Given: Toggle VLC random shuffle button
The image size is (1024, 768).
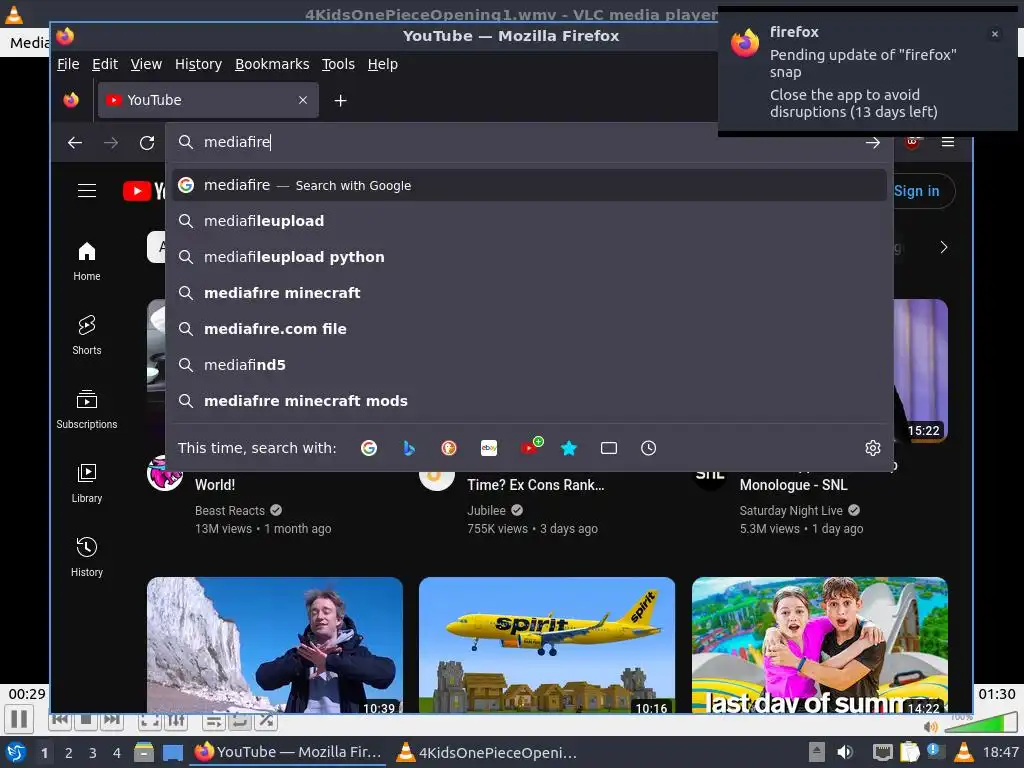Looking at the screenshot, I should (266, 721).
